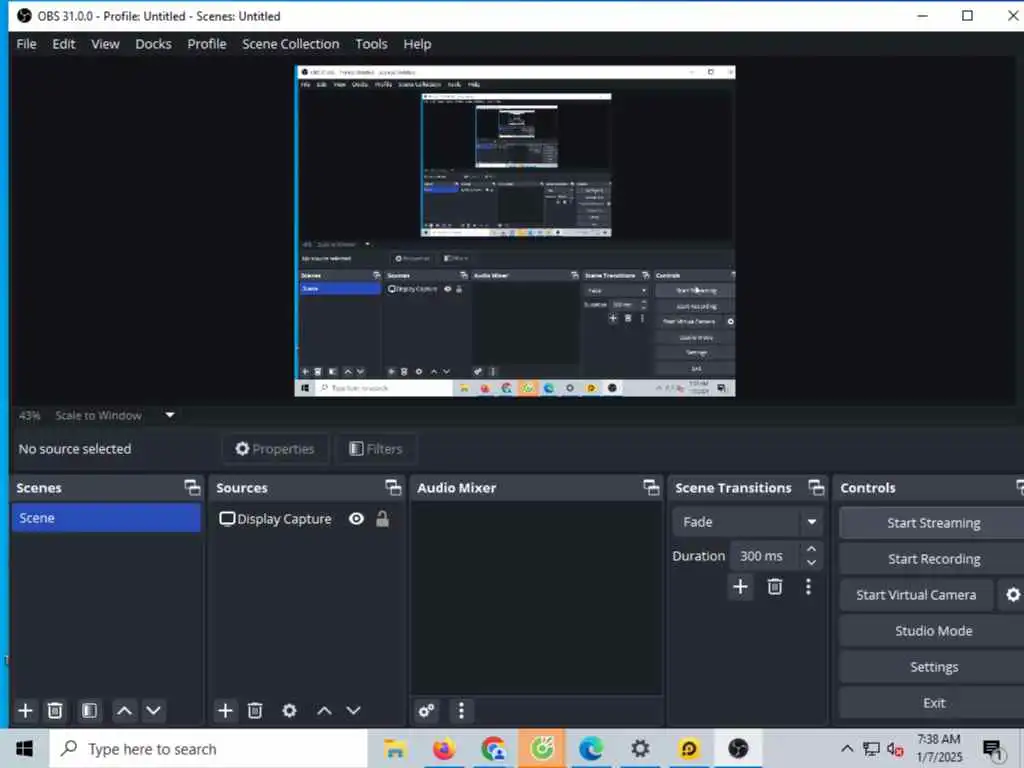The image size is (1024, 768).
Task: Increase transition duration with up arrow
Action: coord(811,549)
